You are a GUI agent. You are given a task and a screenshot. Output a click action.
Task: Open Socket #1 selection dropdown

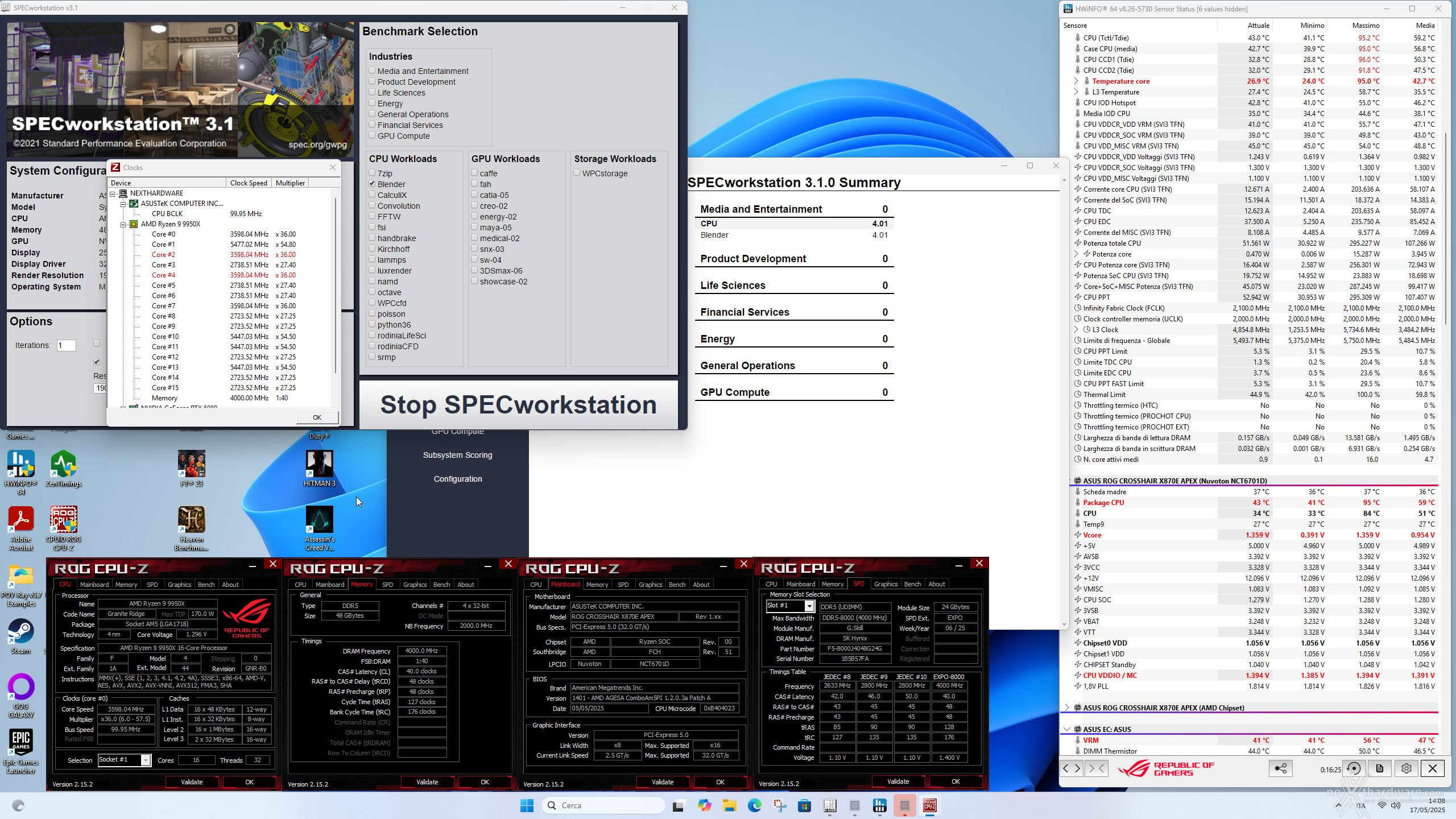146,760
